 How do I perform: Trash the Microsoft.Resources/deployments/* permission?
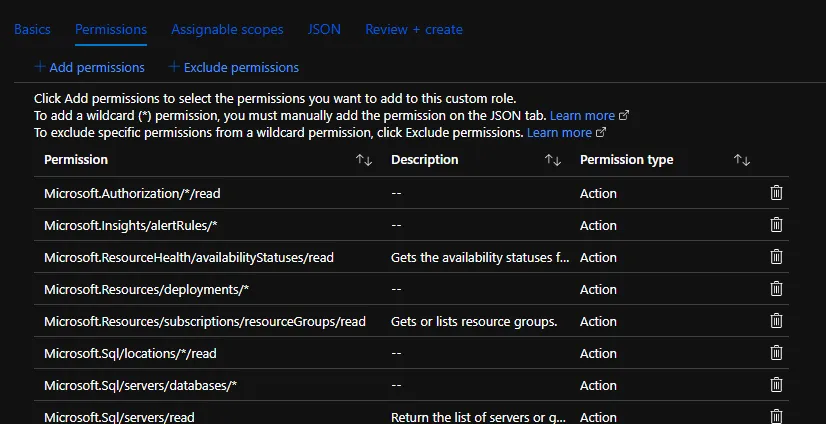tap(776, 289)
